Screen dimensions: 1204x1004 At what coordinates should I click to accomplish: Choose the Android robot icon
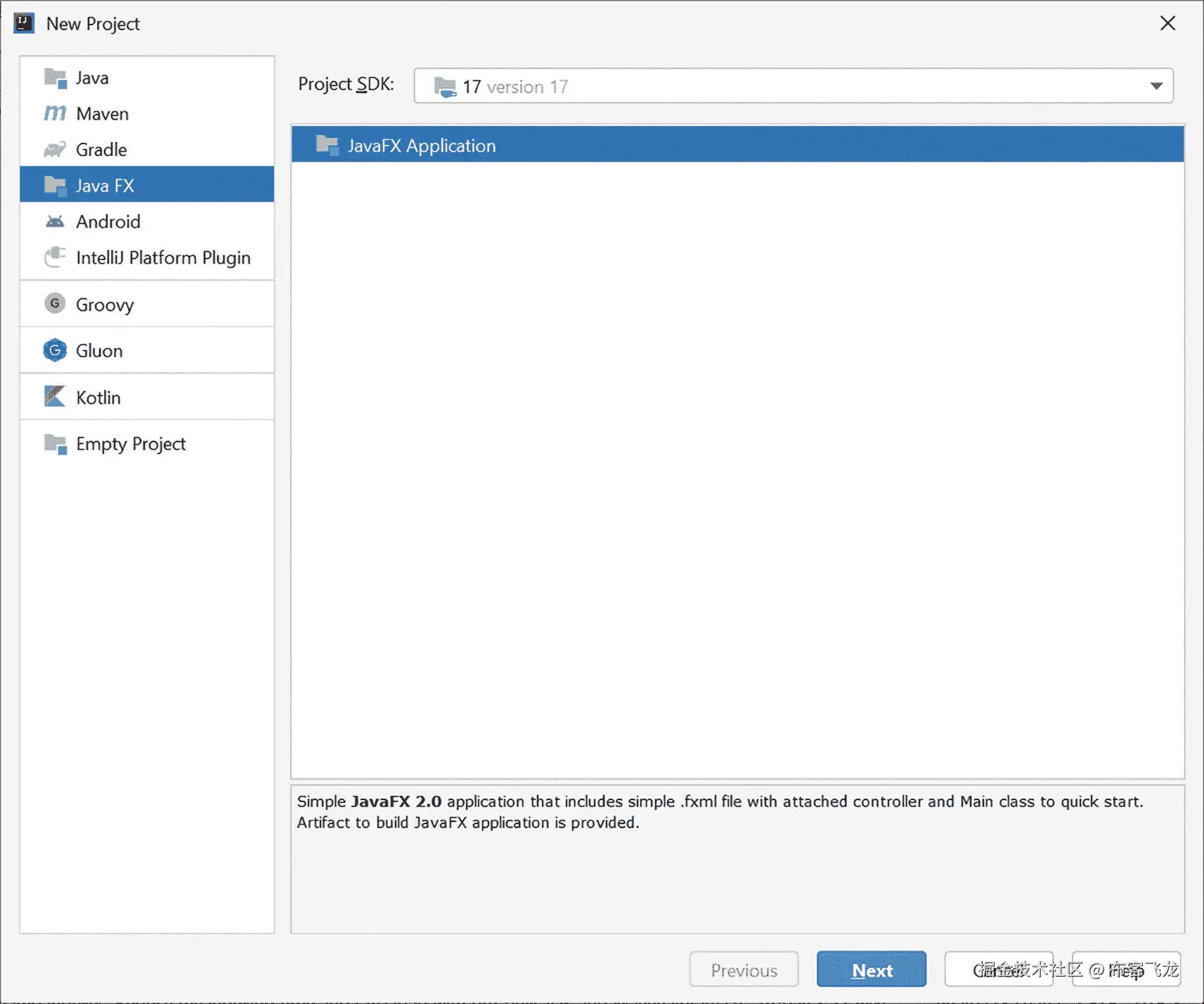pyautogui.click(x=55, y=222)
